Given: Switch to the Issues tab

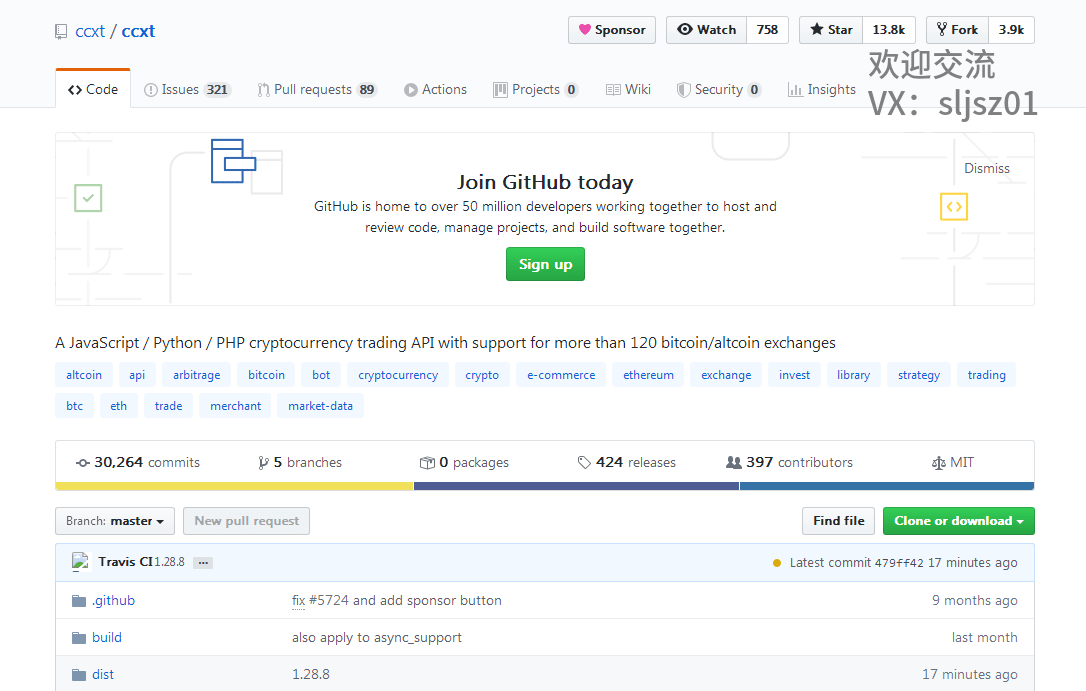Looking at the screenshot, I should 187,89.
